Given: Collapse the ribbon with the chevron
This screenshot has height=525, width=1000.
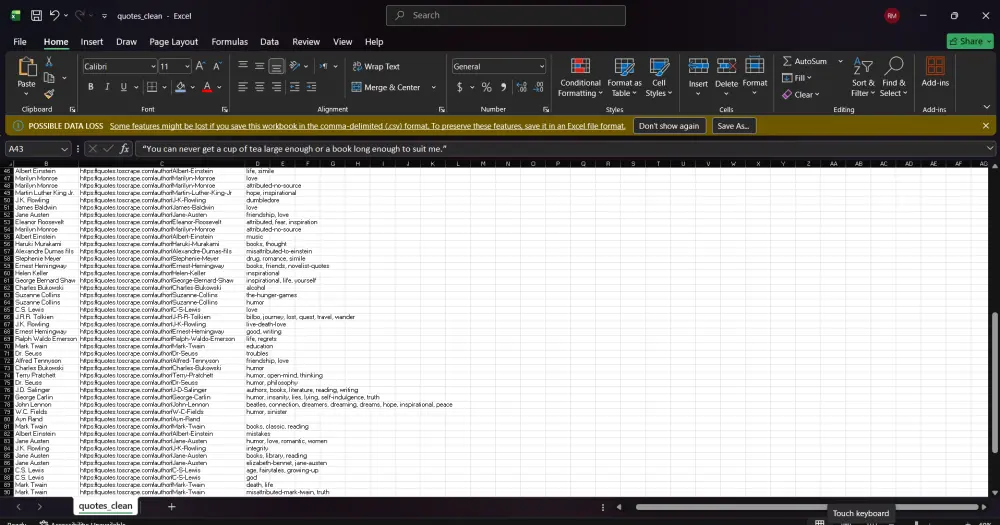Looking at the screenshot, I should 987,107.
